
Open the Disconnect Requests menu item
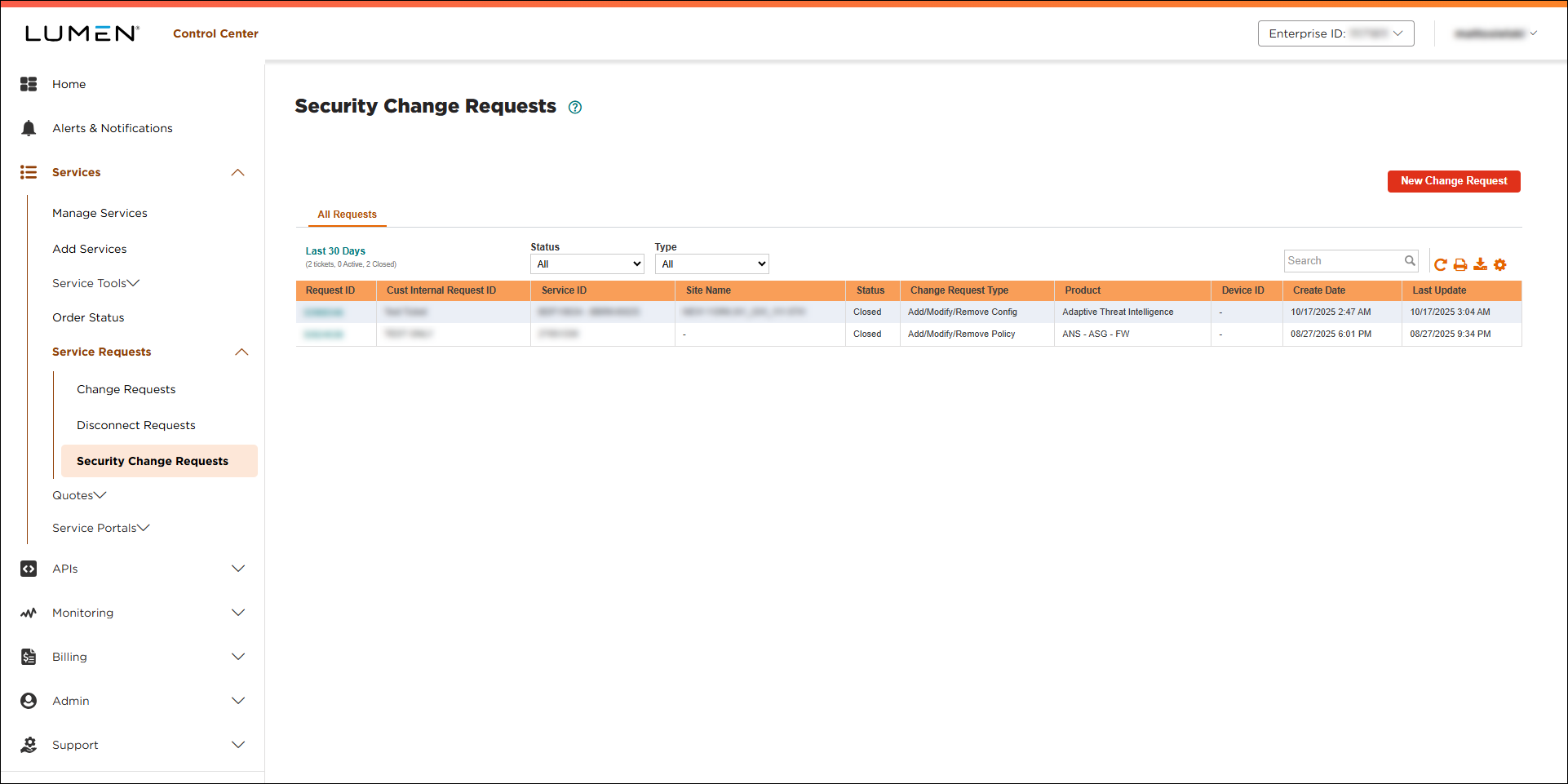[x=135, y=425]
